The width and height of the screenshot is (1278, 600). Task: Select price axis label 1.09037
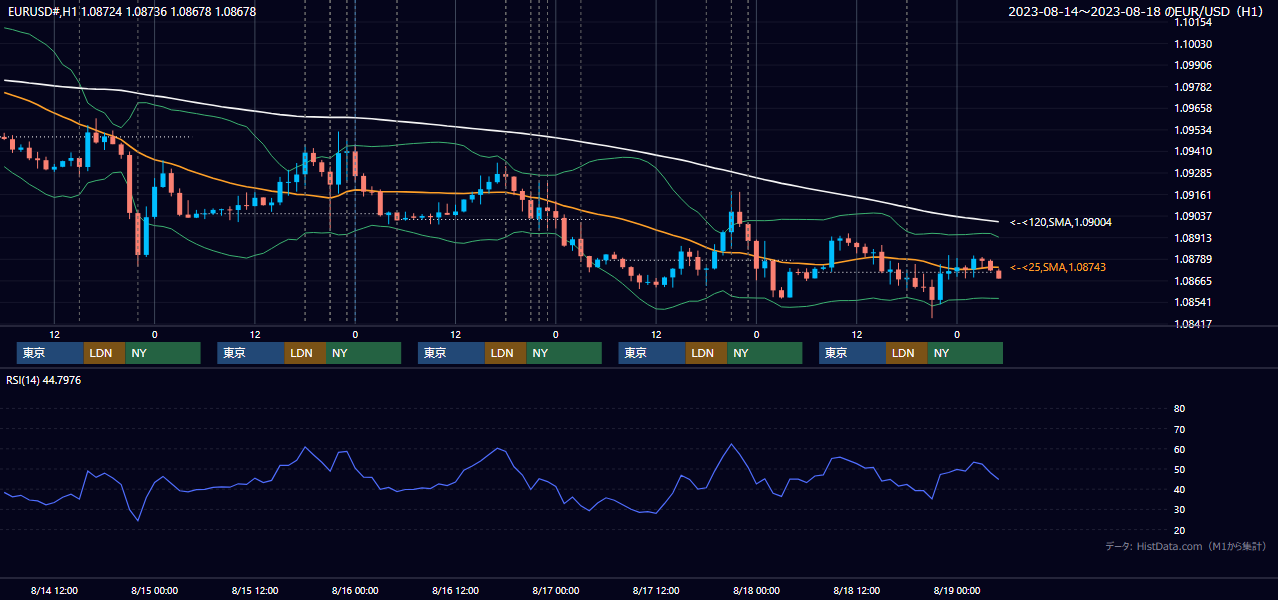(x=1193, y=216)
